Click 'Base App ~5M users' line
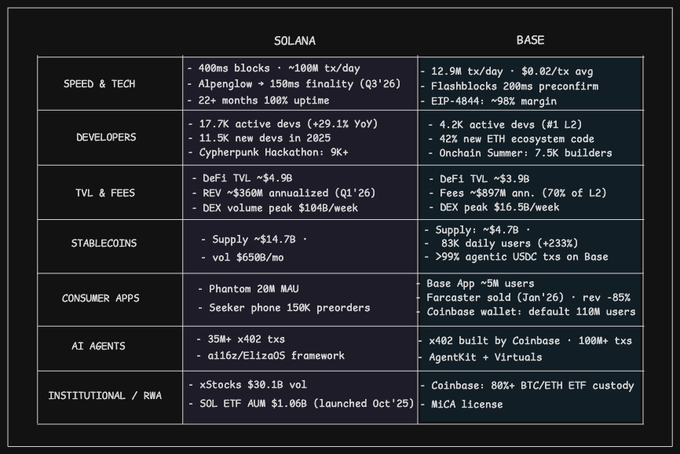 click(476, 284)
